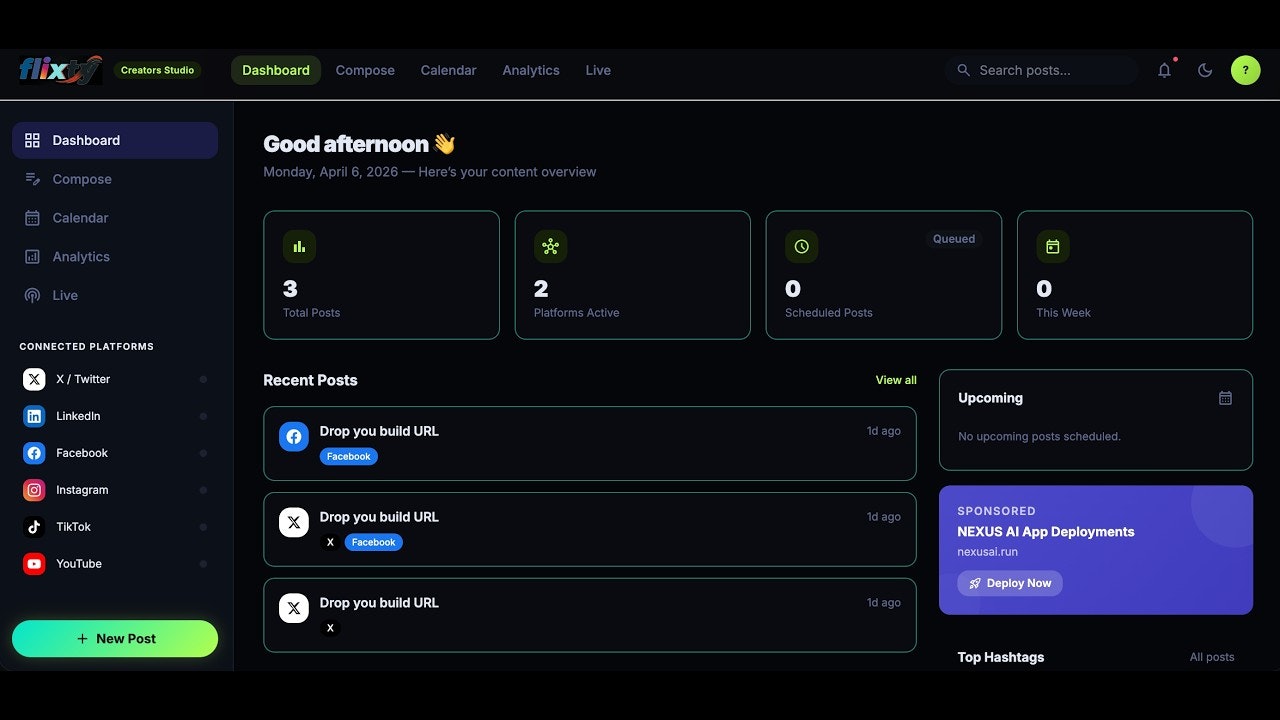Open the user profile avatar
This screenshot has height=720, width=1280.
[1245, 70]
